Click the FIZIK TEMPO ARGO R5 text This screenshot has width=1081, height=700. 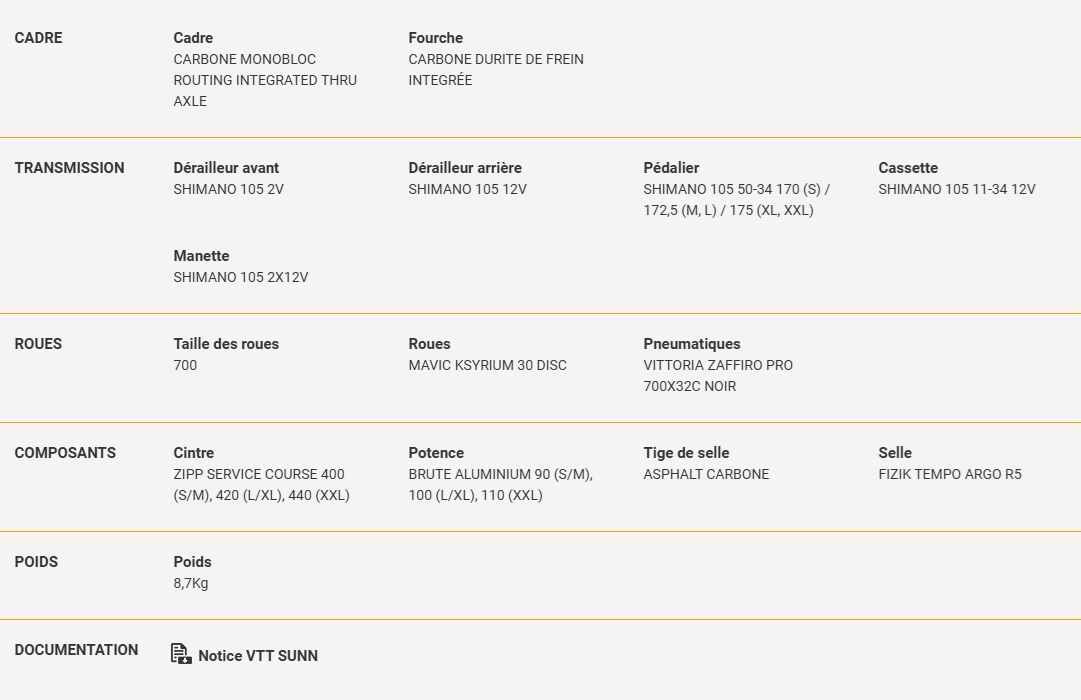click(950, 474)
